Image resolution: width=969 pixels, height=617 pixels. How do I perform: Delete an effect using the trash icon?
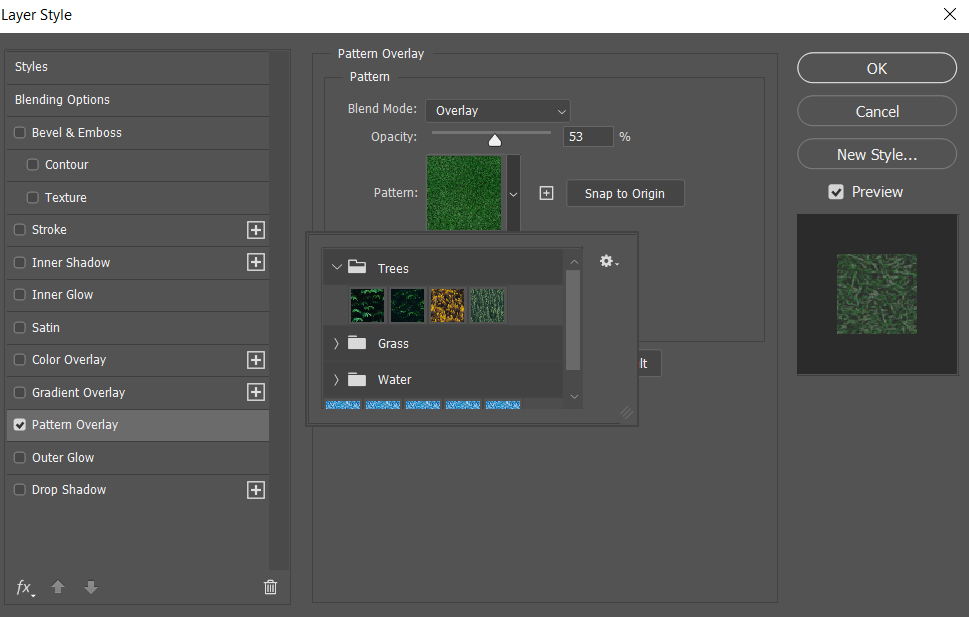point(270,587)
